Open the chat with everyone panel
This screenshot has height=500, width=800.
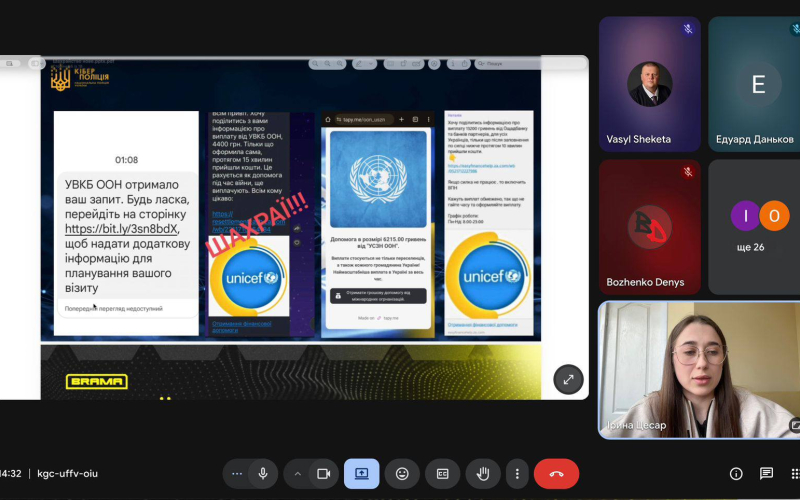[x=766, y=473]
